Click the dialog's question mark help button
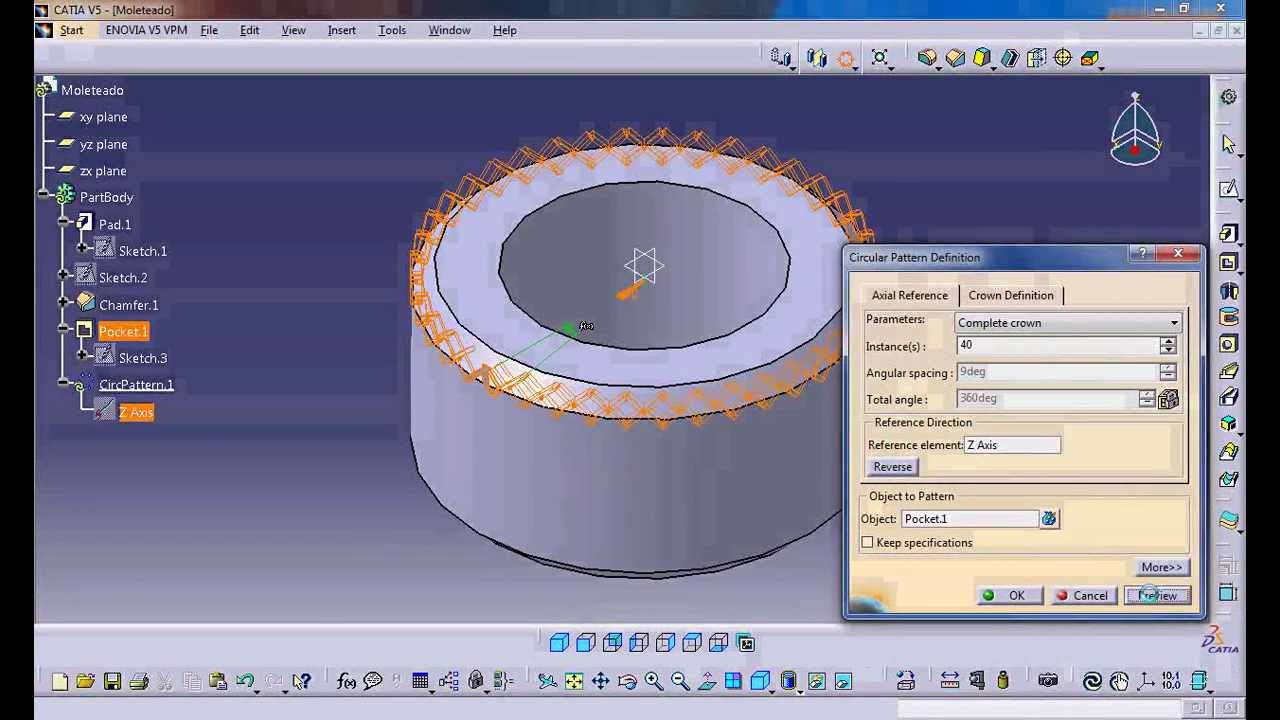The image size is (1280, 720). tap(1143, 254)
